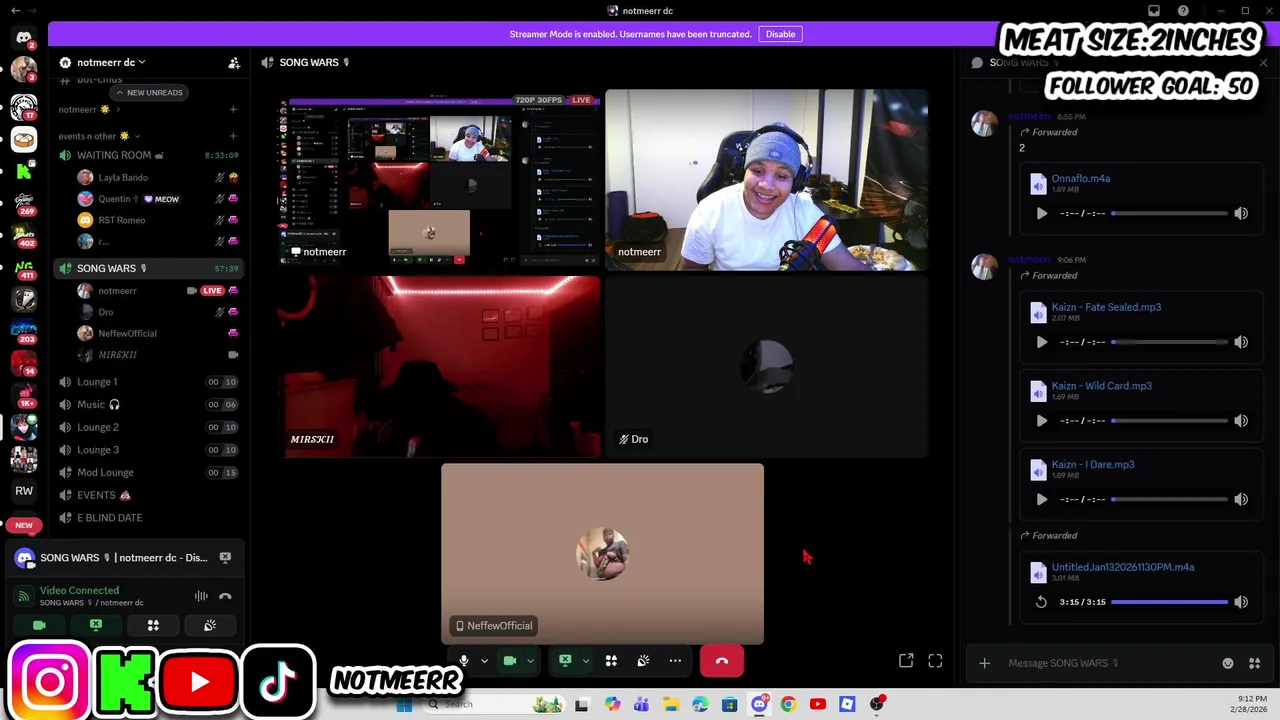
Task: Start an activity from call controls
Action: [611, 661]
